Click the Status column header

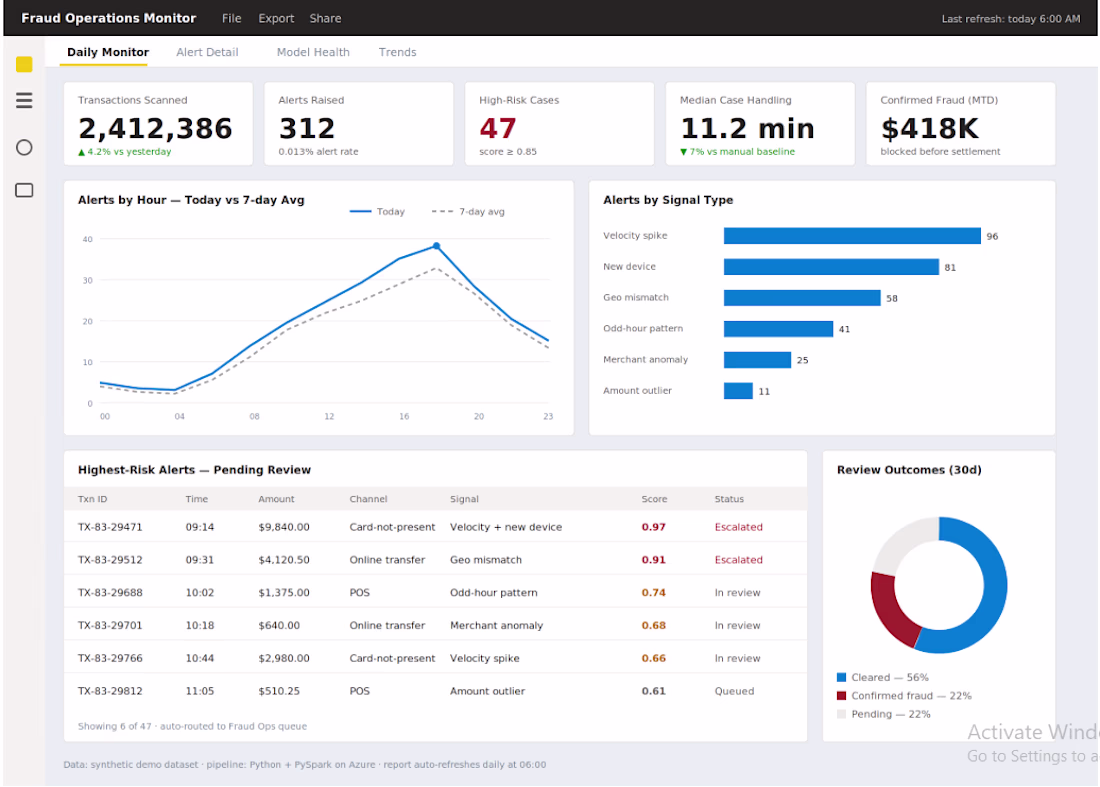(729, 499)
